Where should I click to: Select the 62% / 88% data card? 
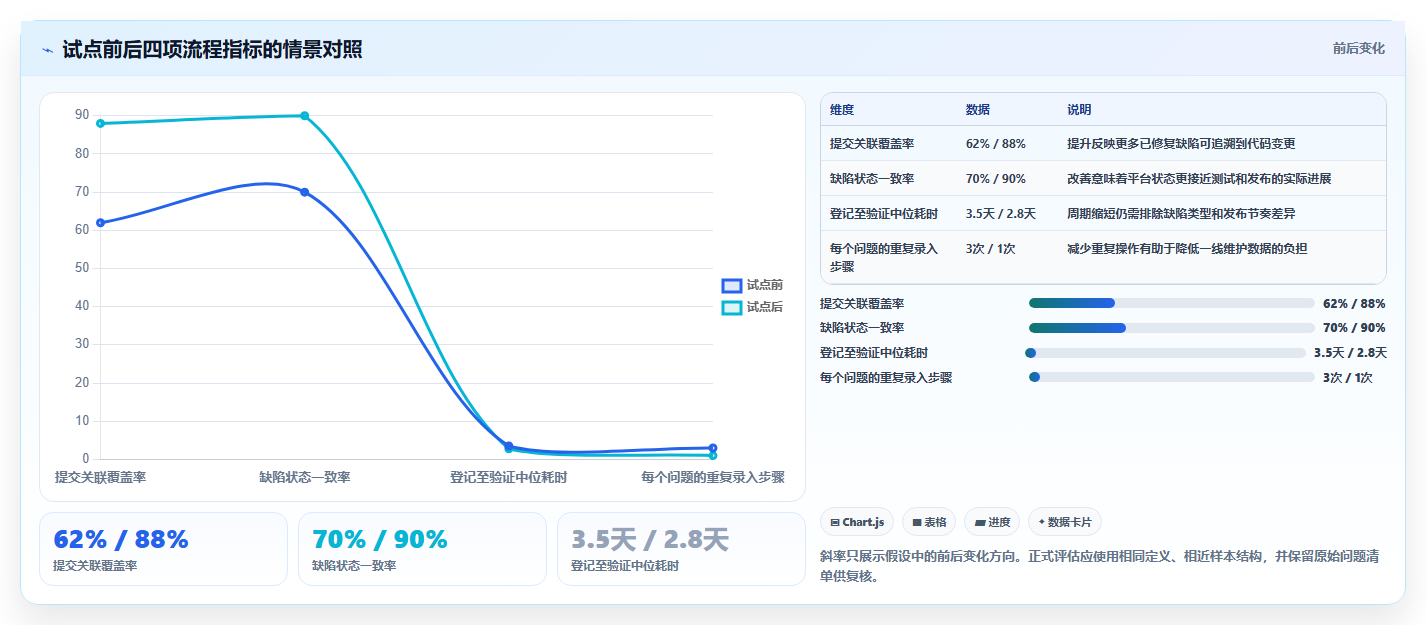tap(163, 549)
